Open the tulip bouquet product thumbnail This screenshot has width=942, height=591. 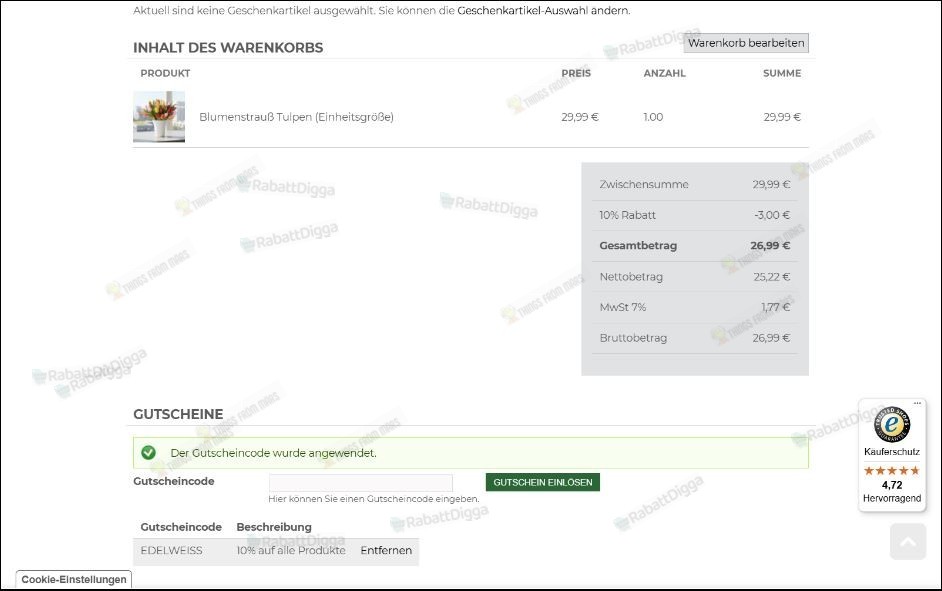pos(159,117)
